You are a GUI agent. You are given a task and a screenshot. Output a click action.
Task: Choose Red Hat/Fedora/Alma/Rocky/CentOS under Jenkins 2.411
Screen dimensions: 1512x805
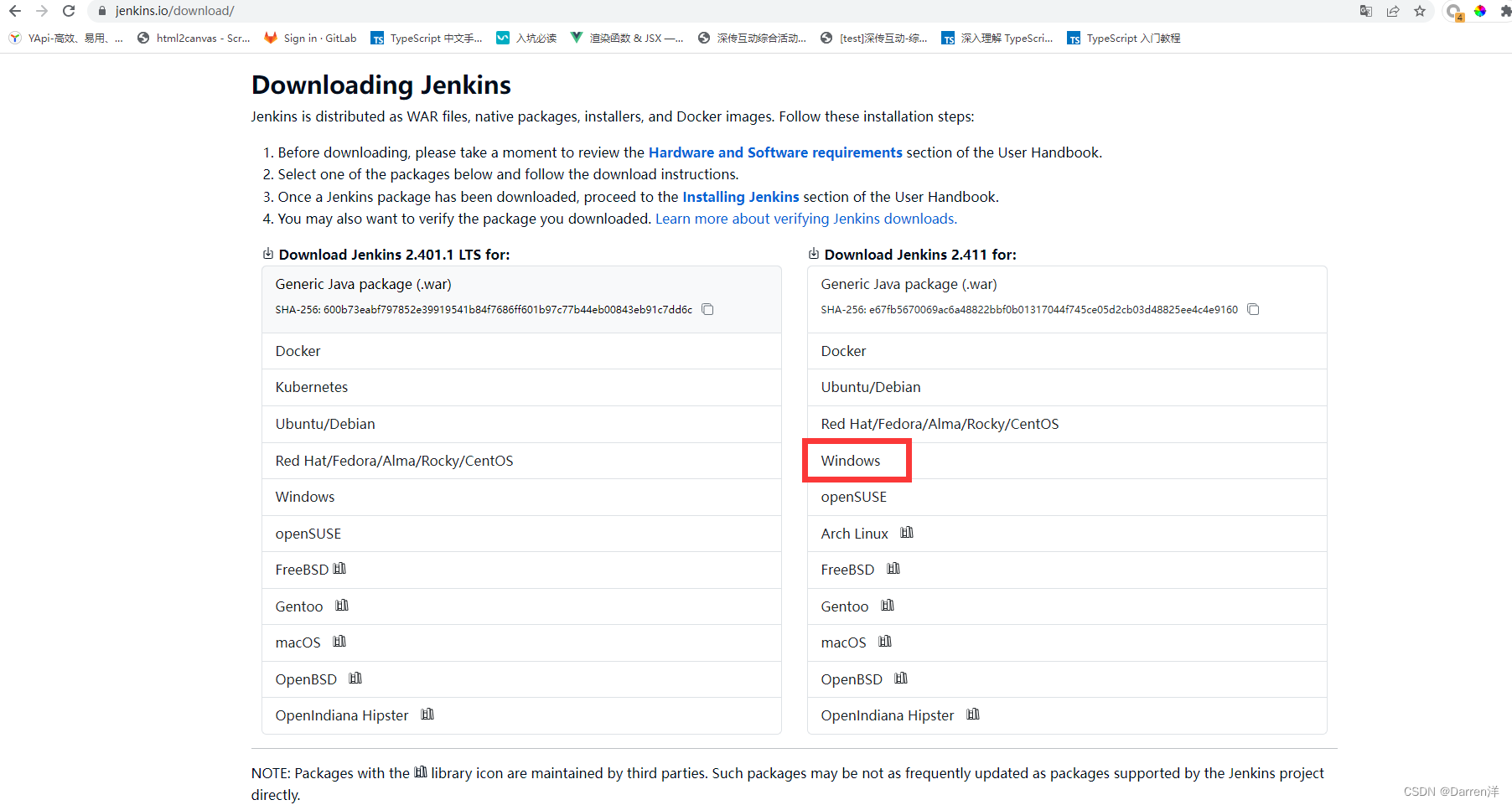pyautogui.click(x=1067, y=424)
